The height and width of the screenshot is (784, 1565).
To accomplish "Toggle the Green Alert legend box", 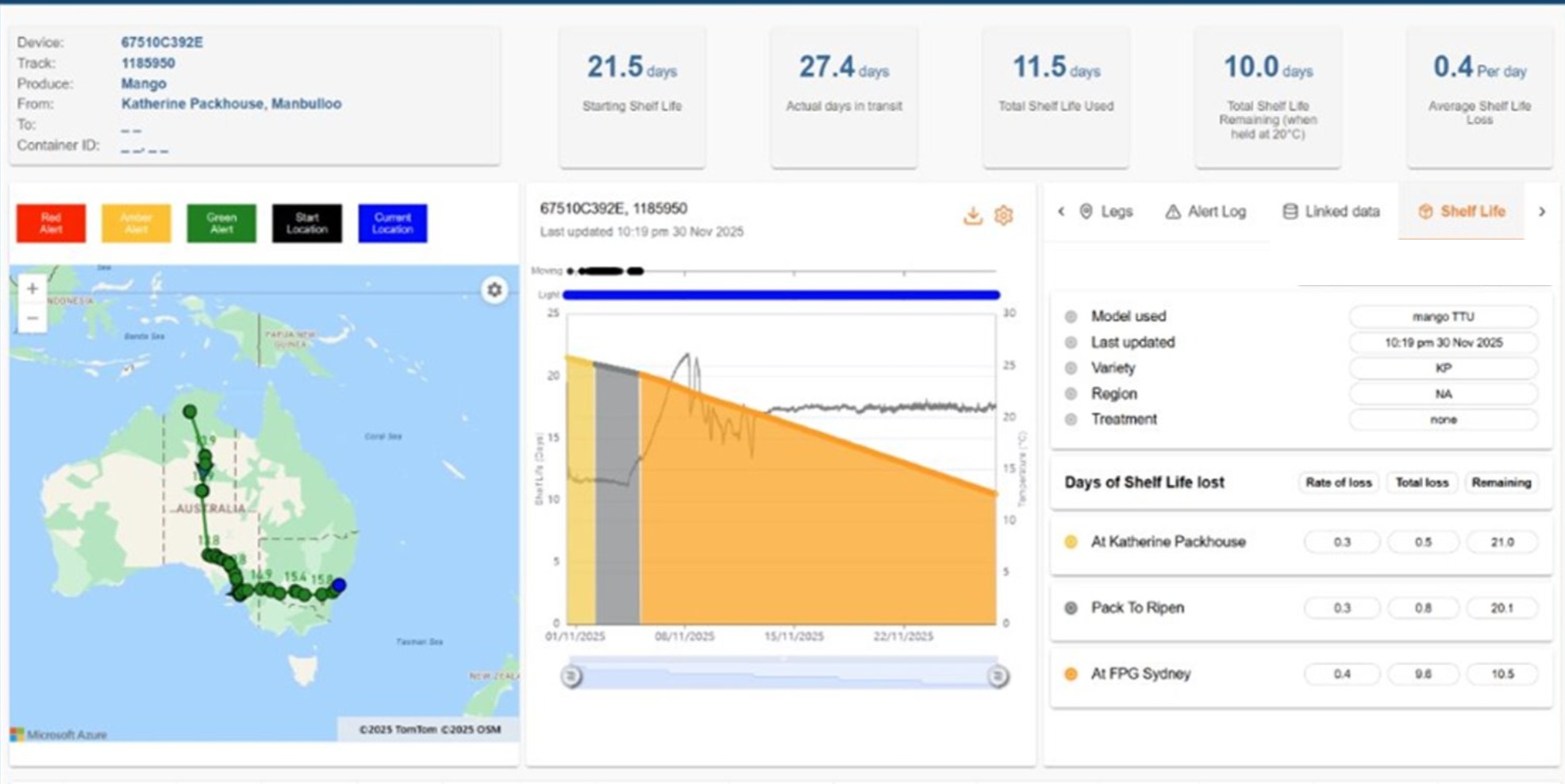I will pos(221,223).
